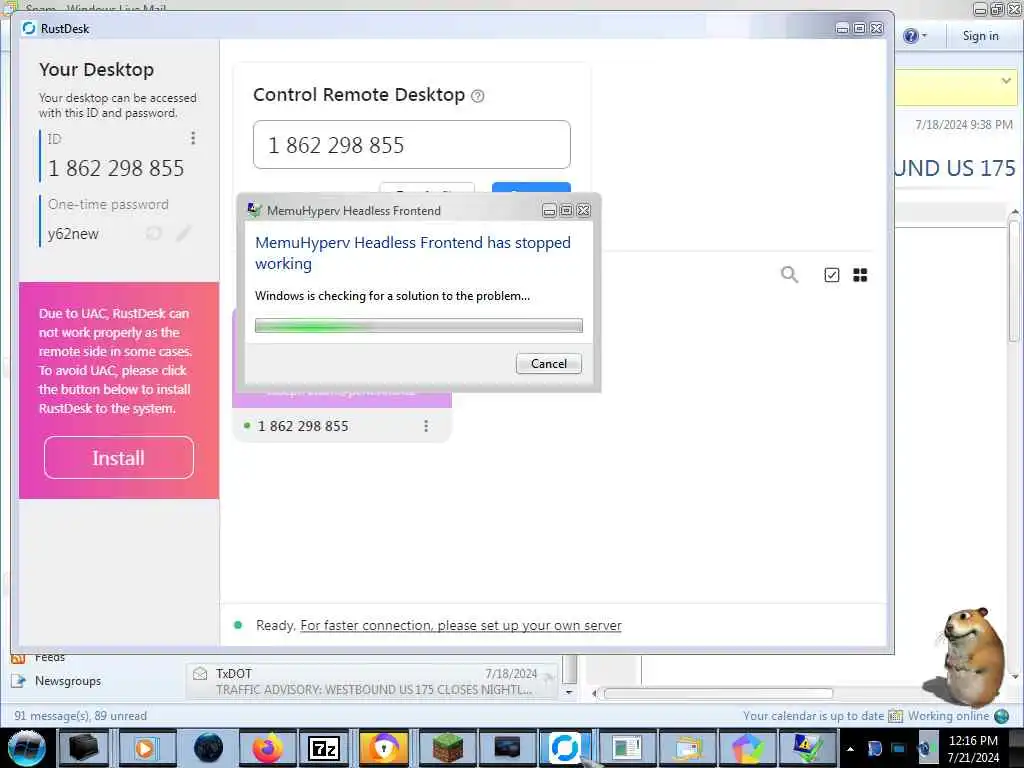Click the help icon beside Control Remote Desktop
This screenshot has height=768, width=1024.
(477, 96)
